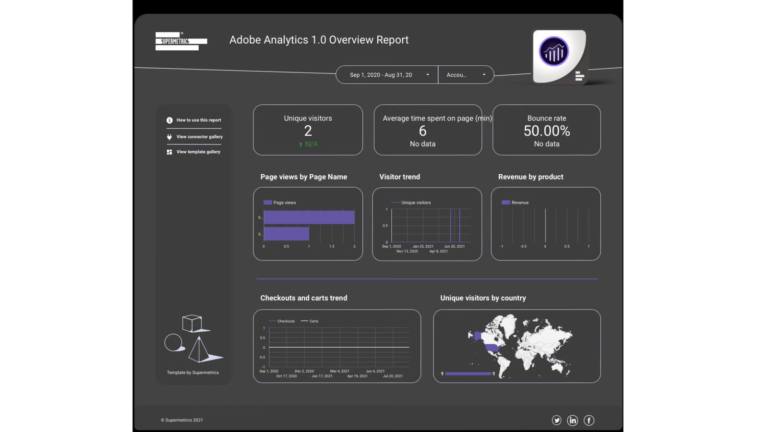The image size is (768, 432).
Task: Open the Account selector dropdown
Action: pos(466,75)
